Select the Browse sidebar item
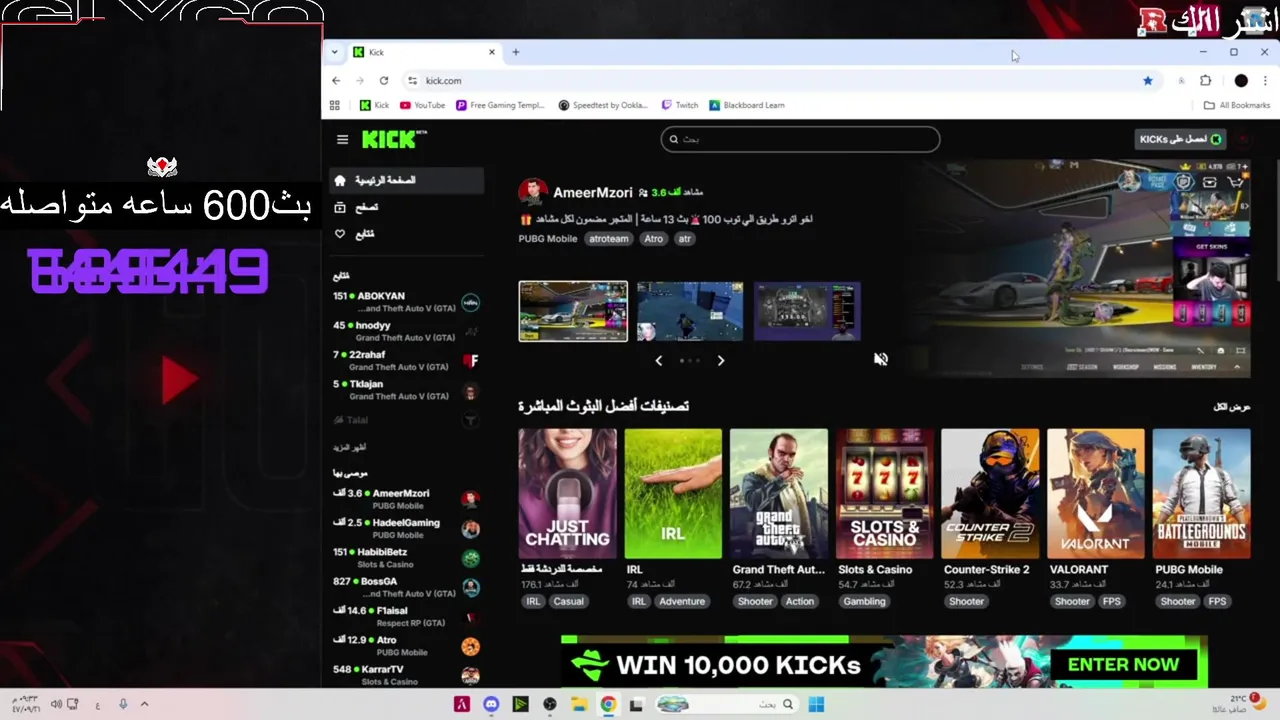The width and height of the screenshot is (1280, 720). (407, 207)
